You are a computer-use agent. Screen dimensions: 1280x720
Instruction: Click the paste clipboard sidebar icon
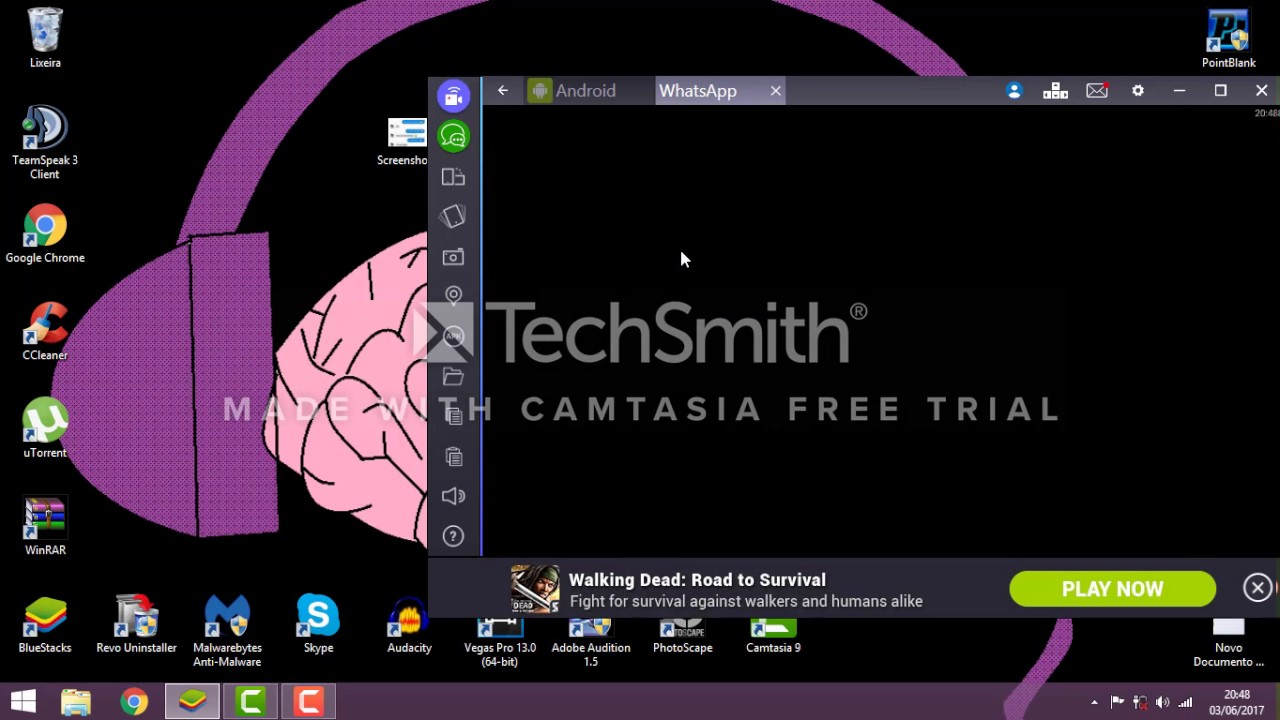tap(453, 456)
